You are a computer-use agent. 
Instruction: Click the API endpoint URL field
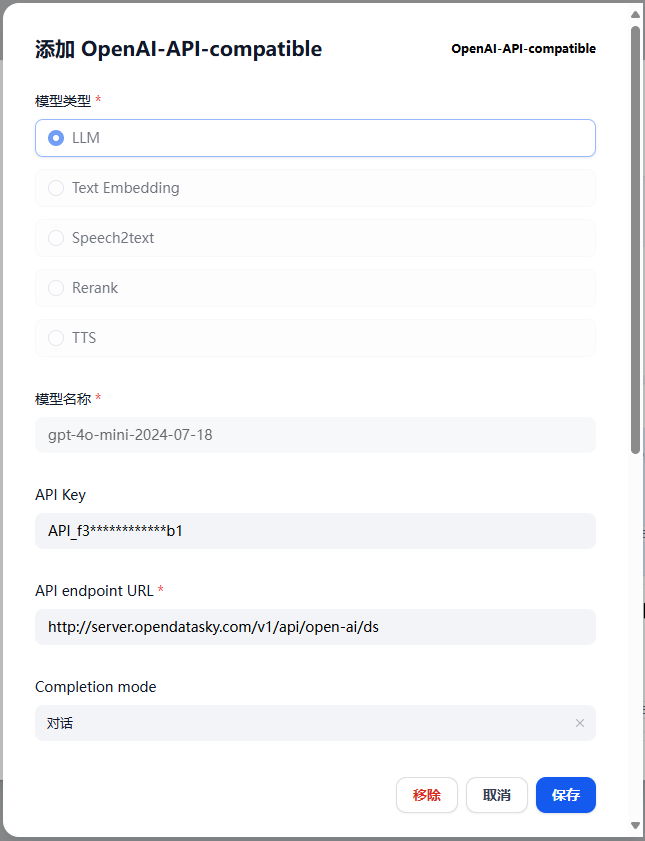pos(315,626)
